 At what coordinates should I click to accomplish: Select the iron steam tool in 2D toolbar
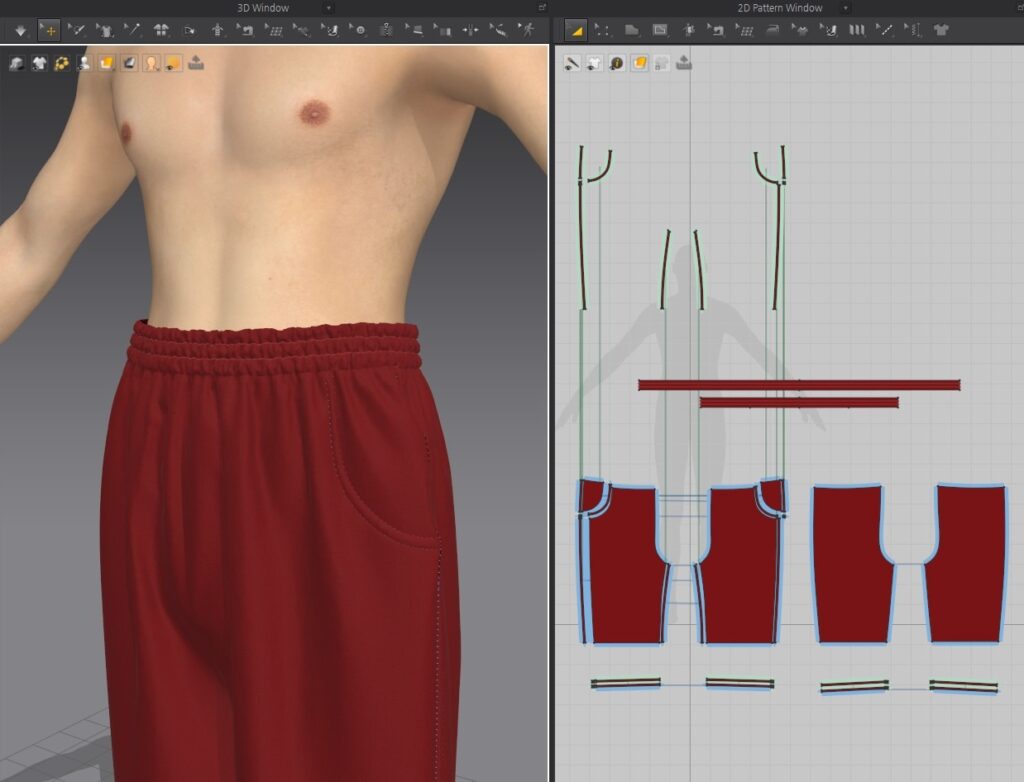(772, 30)
